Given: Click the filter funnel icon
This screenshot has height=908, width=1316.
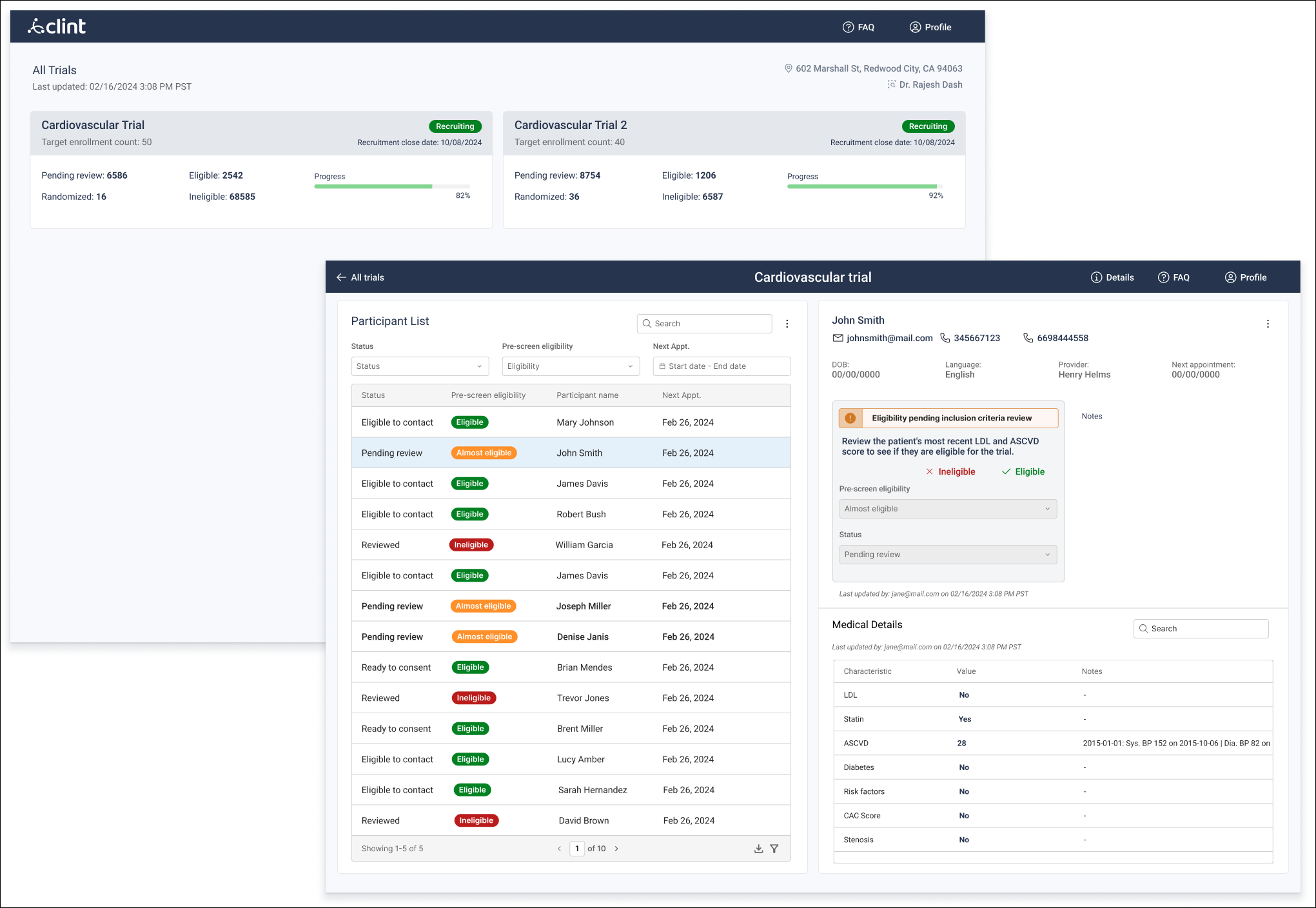Looking at the screenshot, I should [774, 849].
